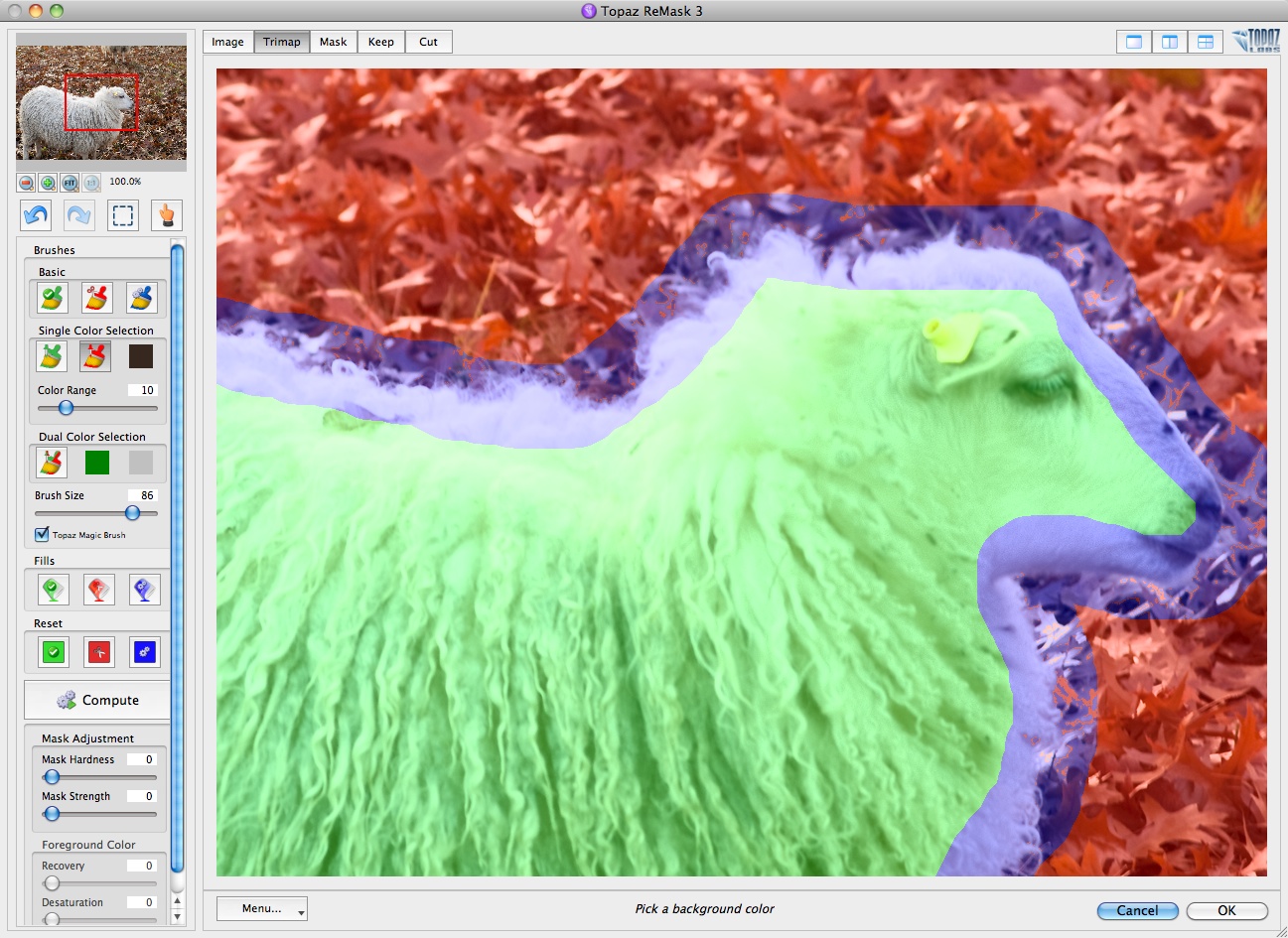Viewport: 1288px width, 938px height.
Task: Select the green Keep basic brush
Action: (53, 298)
